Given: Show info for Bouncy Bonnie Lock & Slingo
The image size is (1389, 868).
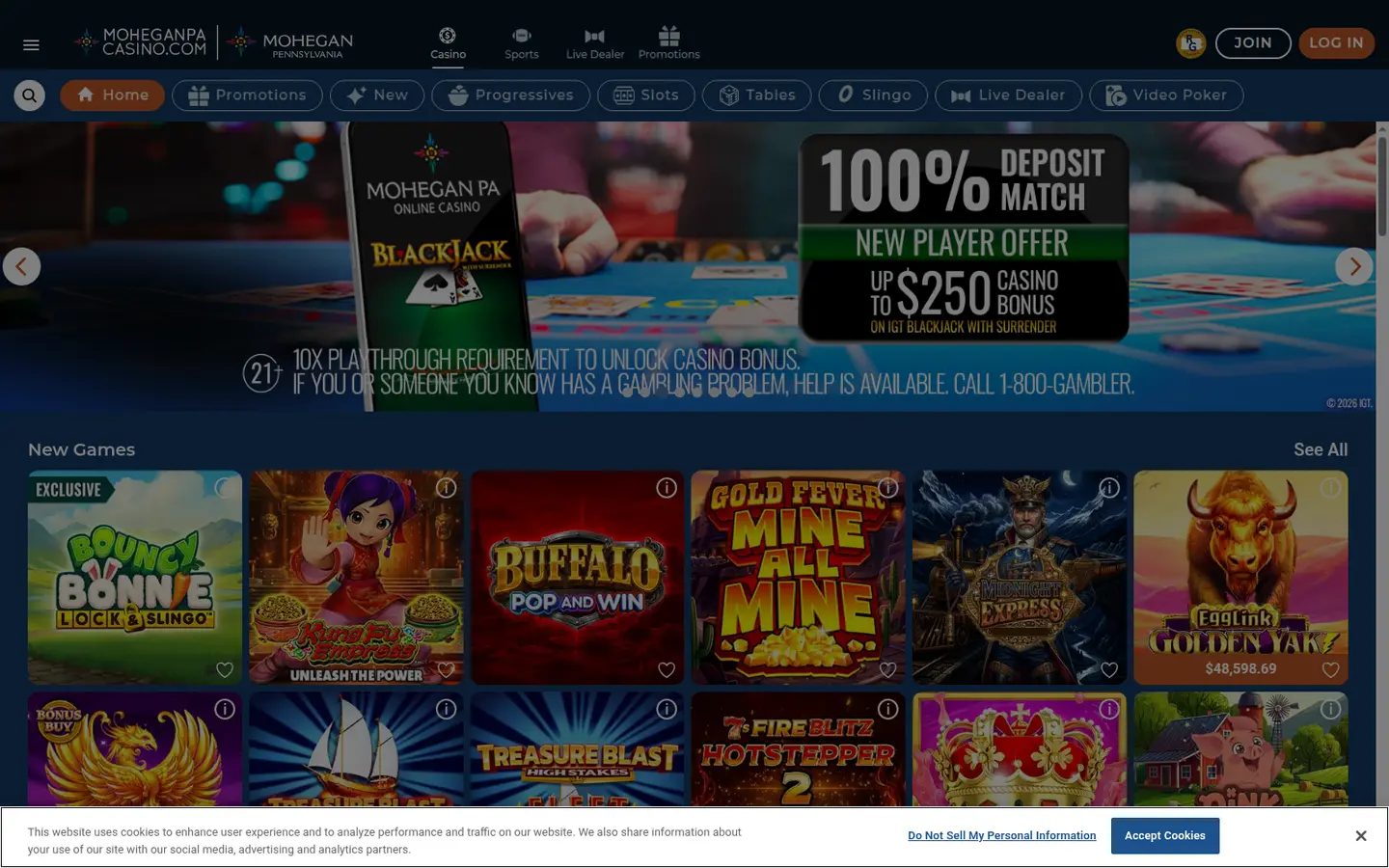Looking at the screenshot, I should click(x=225, y=488).
